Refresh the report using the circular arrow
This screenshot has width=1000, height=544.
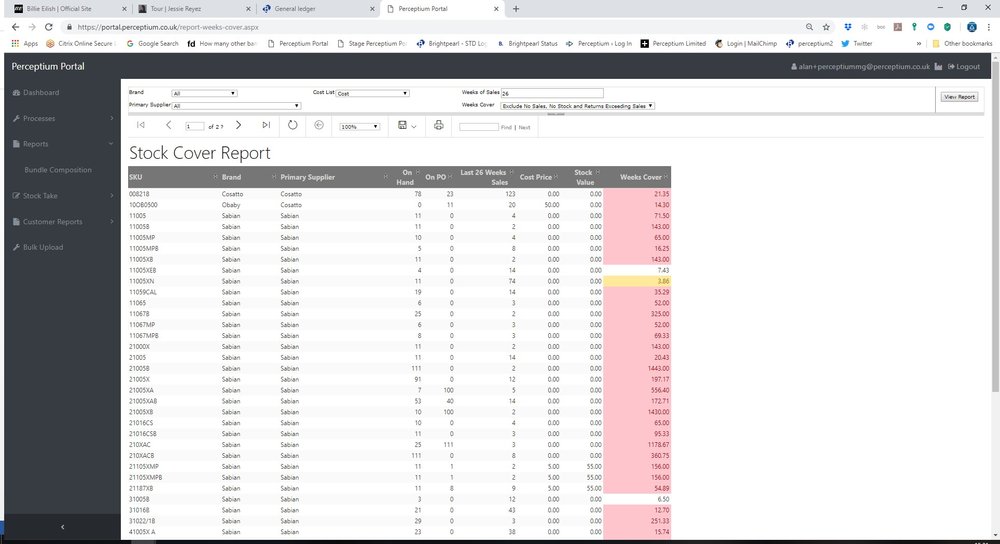pos(293,125)
